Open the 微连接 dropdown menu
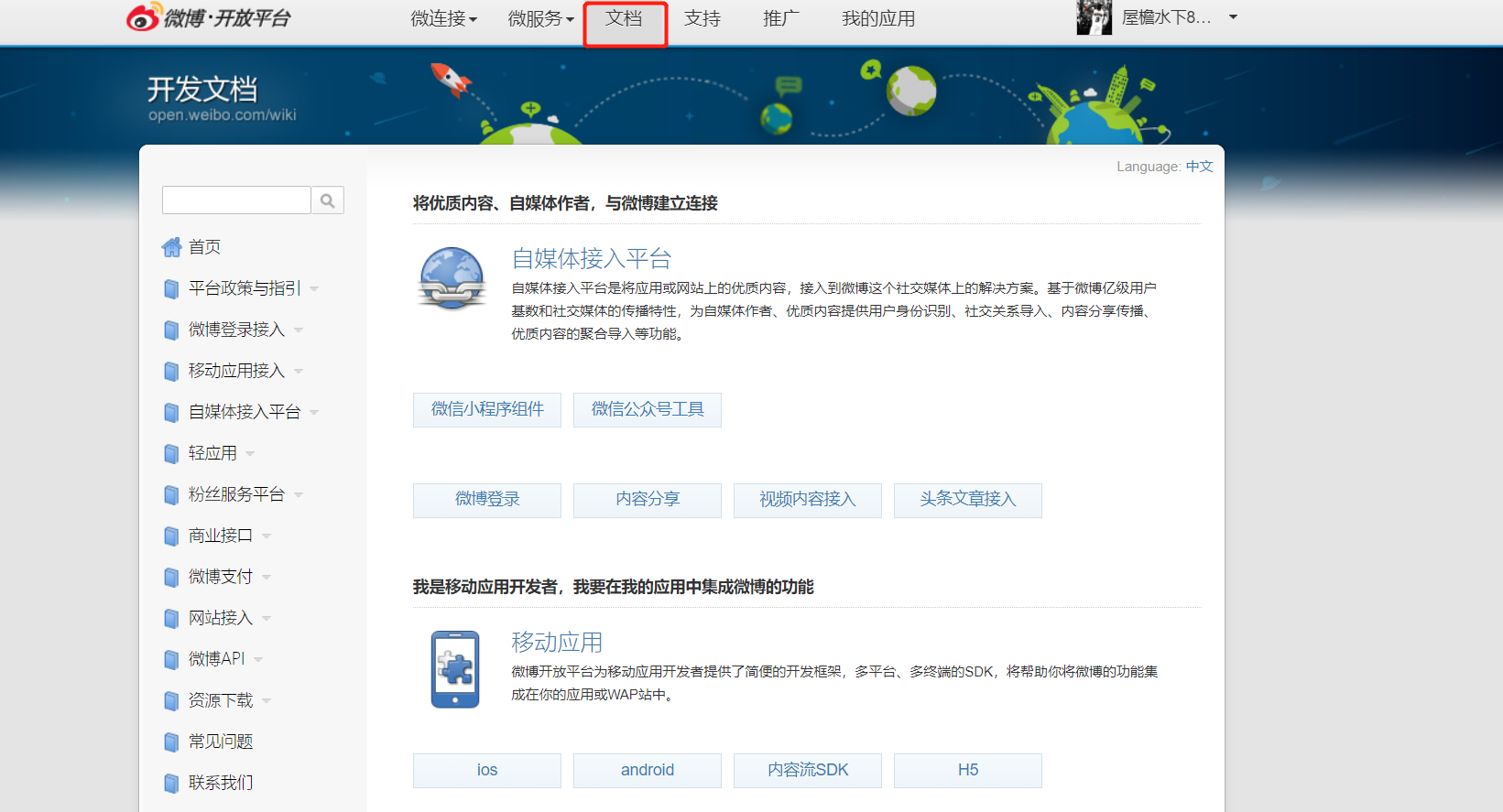This screenshot has width=1503, height=812. coord(444,18)
